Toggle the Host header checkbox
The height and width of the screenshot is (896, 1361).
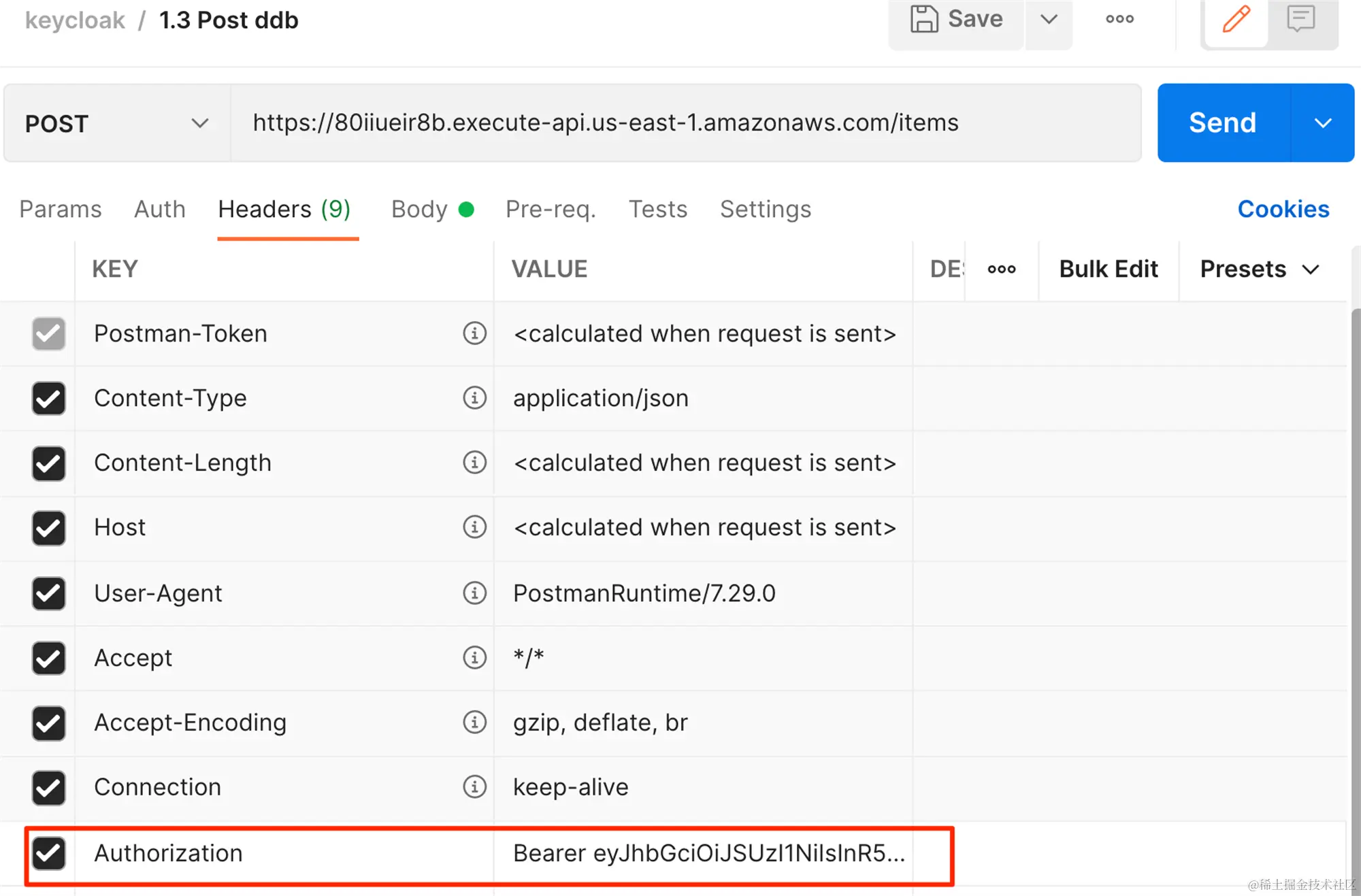pos(49,528)
